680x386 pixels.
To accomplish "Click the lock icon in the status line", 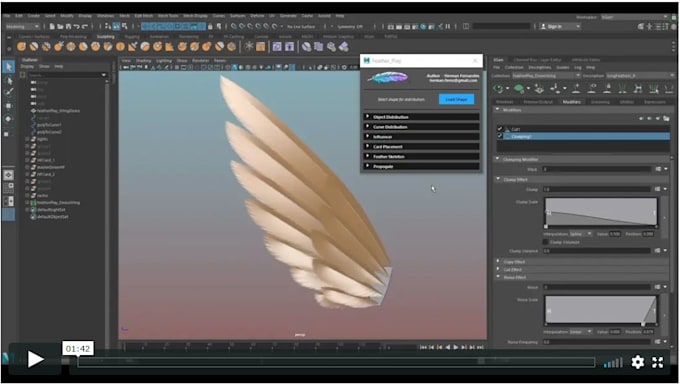I will pyautogui.click(x=210, y=26).
